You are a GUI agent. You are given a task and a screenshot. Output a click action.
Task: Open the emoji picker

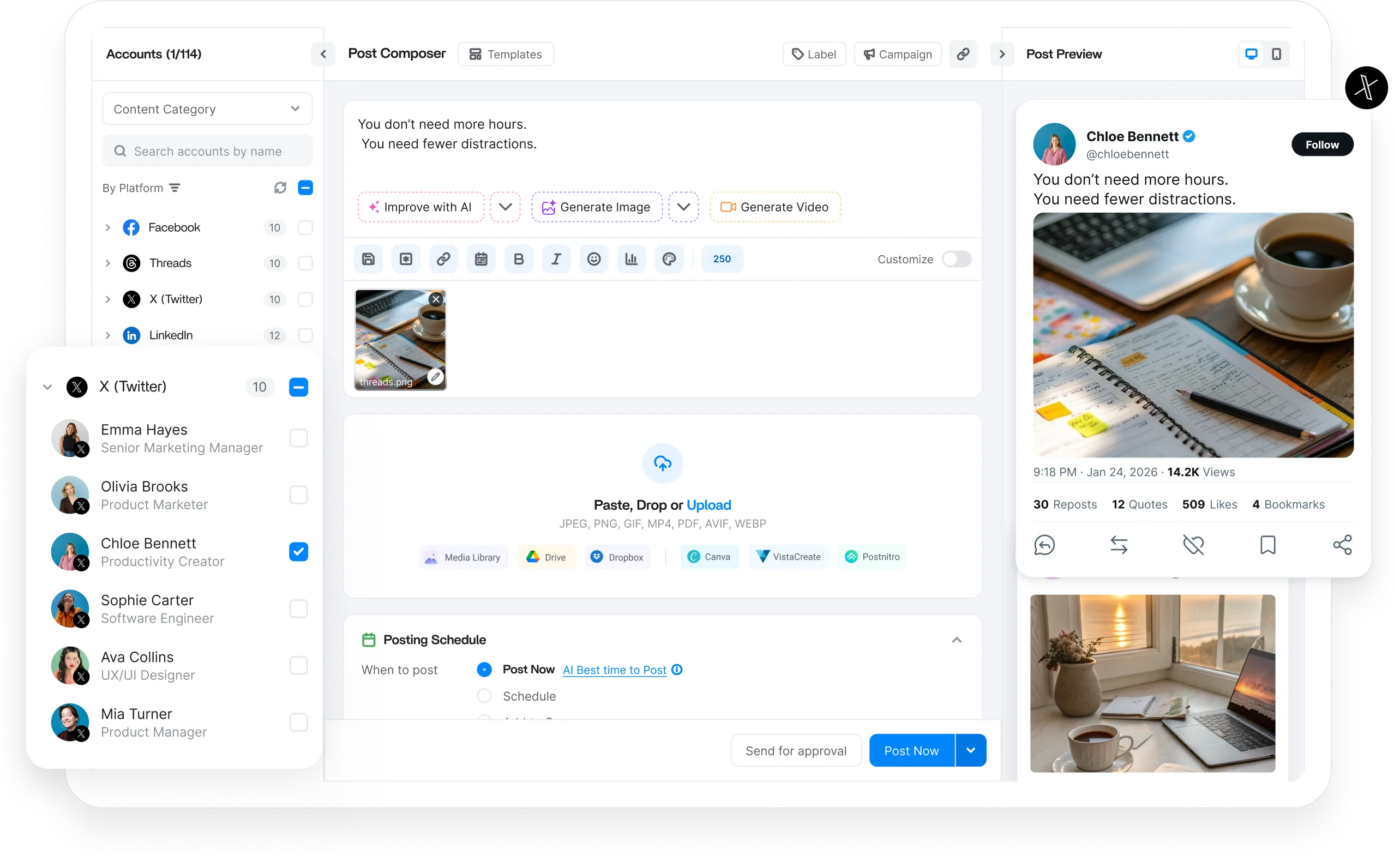594,259
